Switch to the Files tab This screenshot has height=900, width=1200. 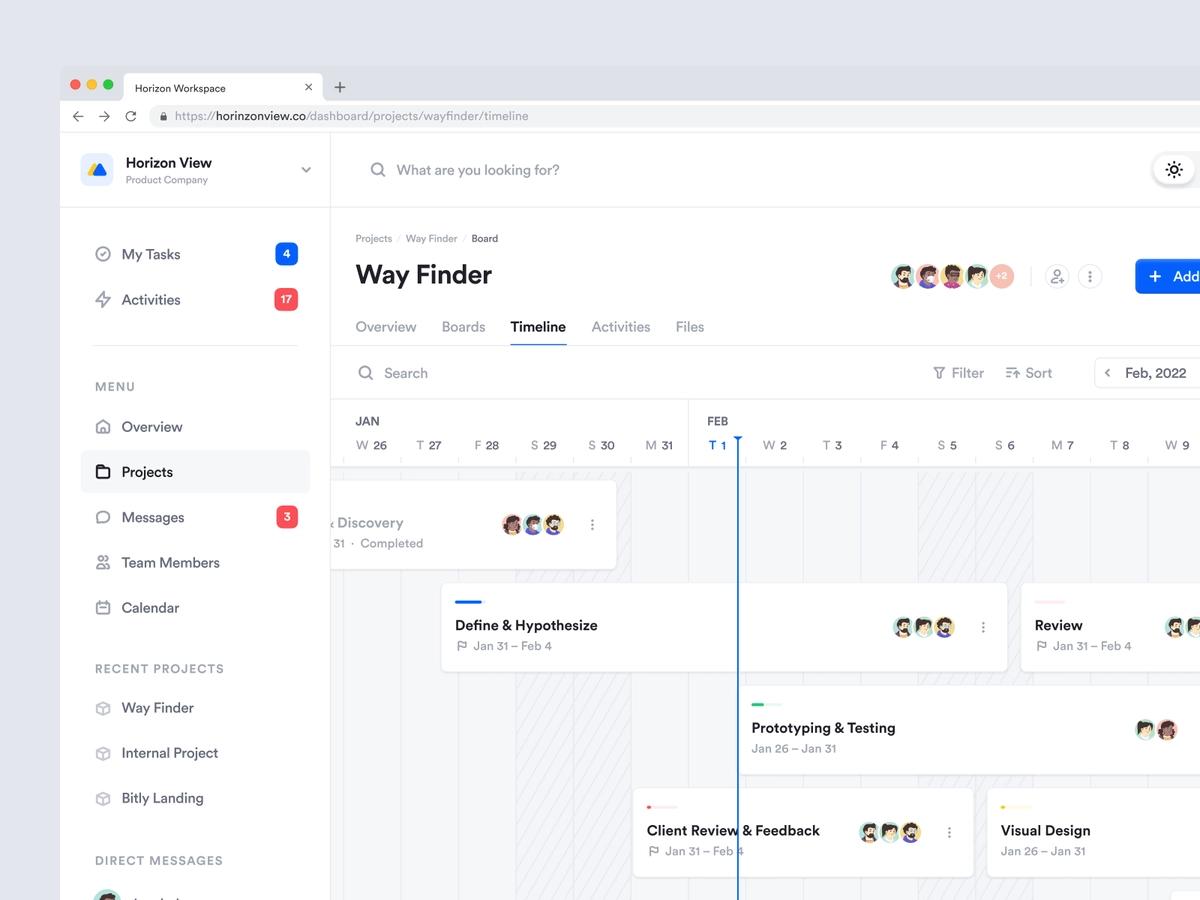[x=689, y=327]
